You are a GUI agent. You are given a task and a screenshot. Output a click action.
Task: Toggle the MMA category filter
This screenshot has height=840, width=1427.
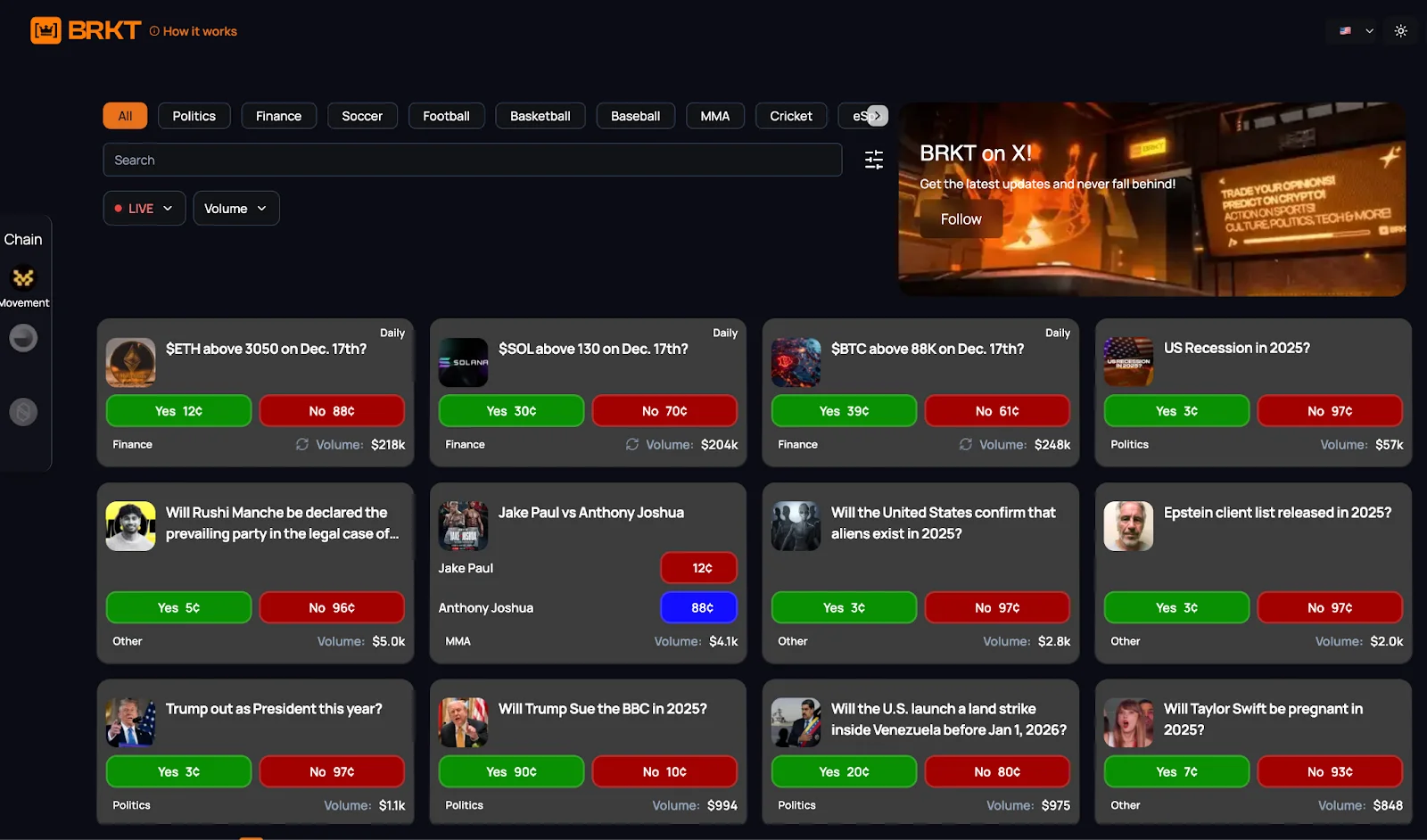point(714,115)
